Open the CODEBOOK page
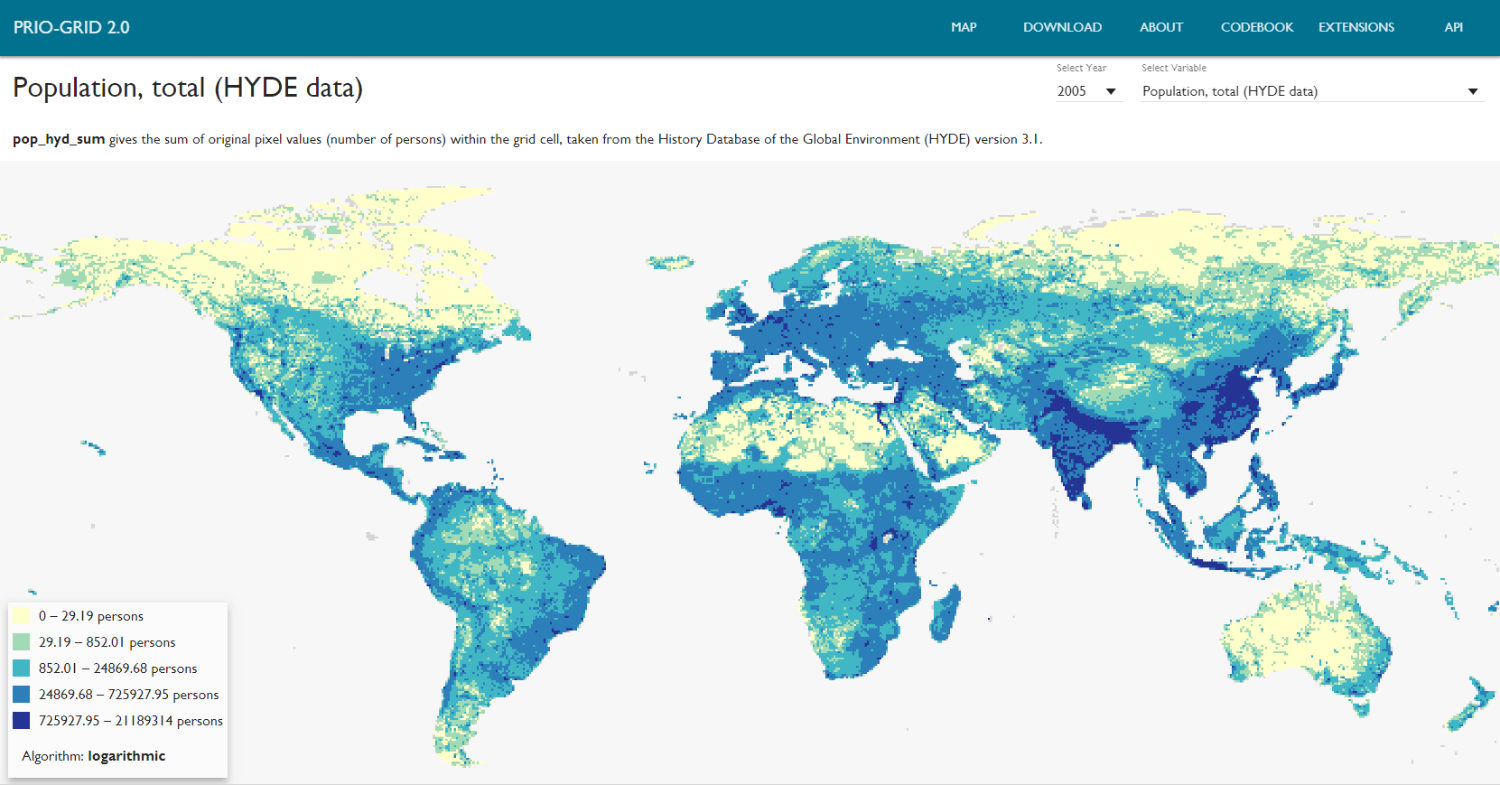The width and height of the screenshot is (1500, 785). 1257,27
